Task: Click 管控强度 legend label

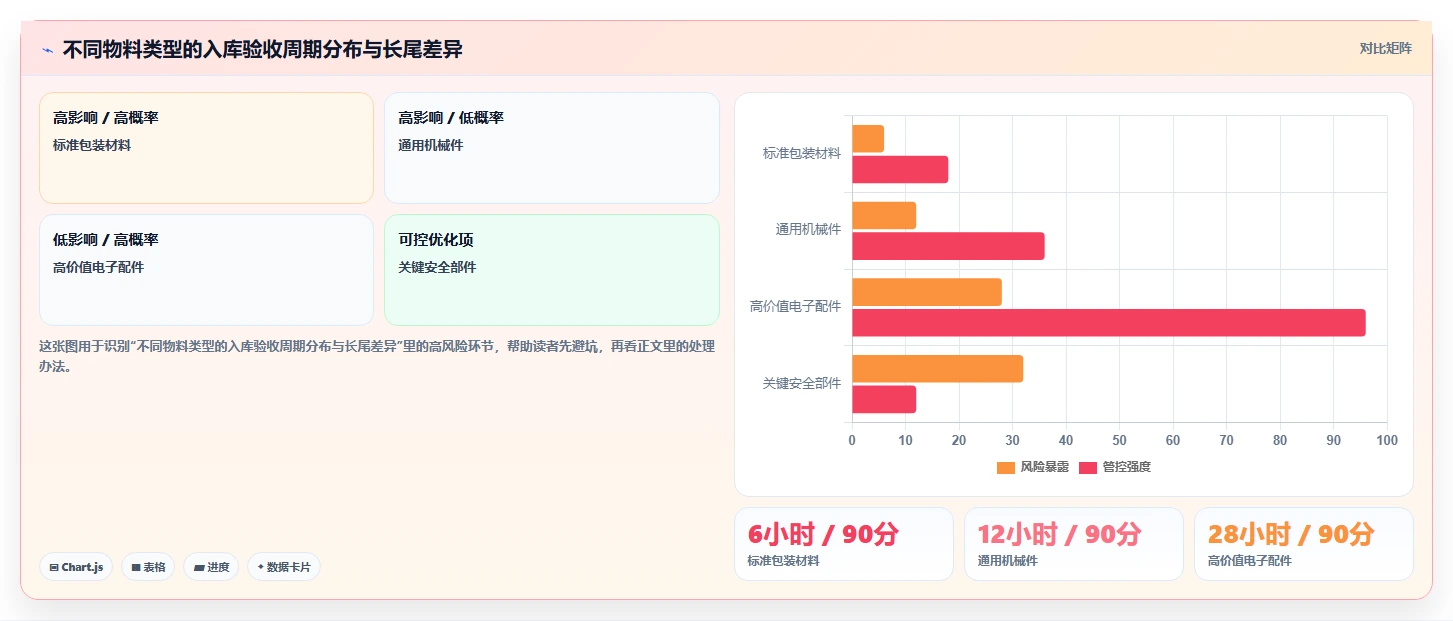Action: click(1126, 467)
